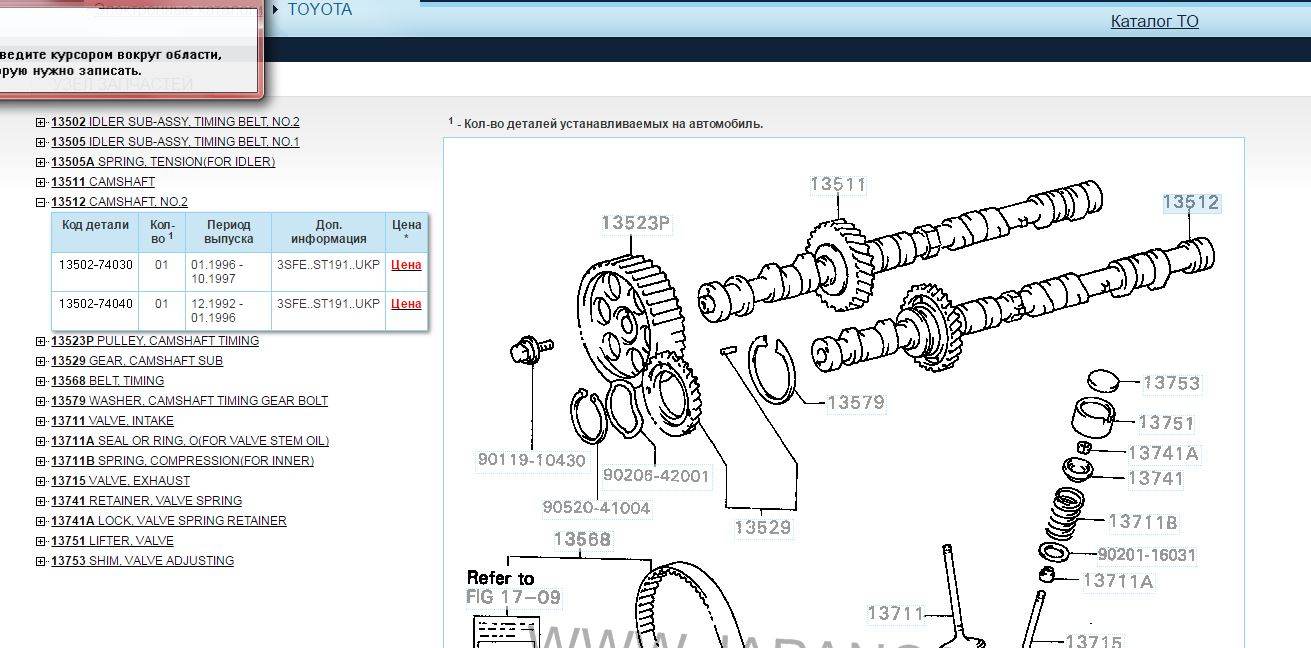The image size is (1311, 648).
Task: Expand the 13502 Idler Sub-Assy No.2 node
Action: [x=41, y=122]
